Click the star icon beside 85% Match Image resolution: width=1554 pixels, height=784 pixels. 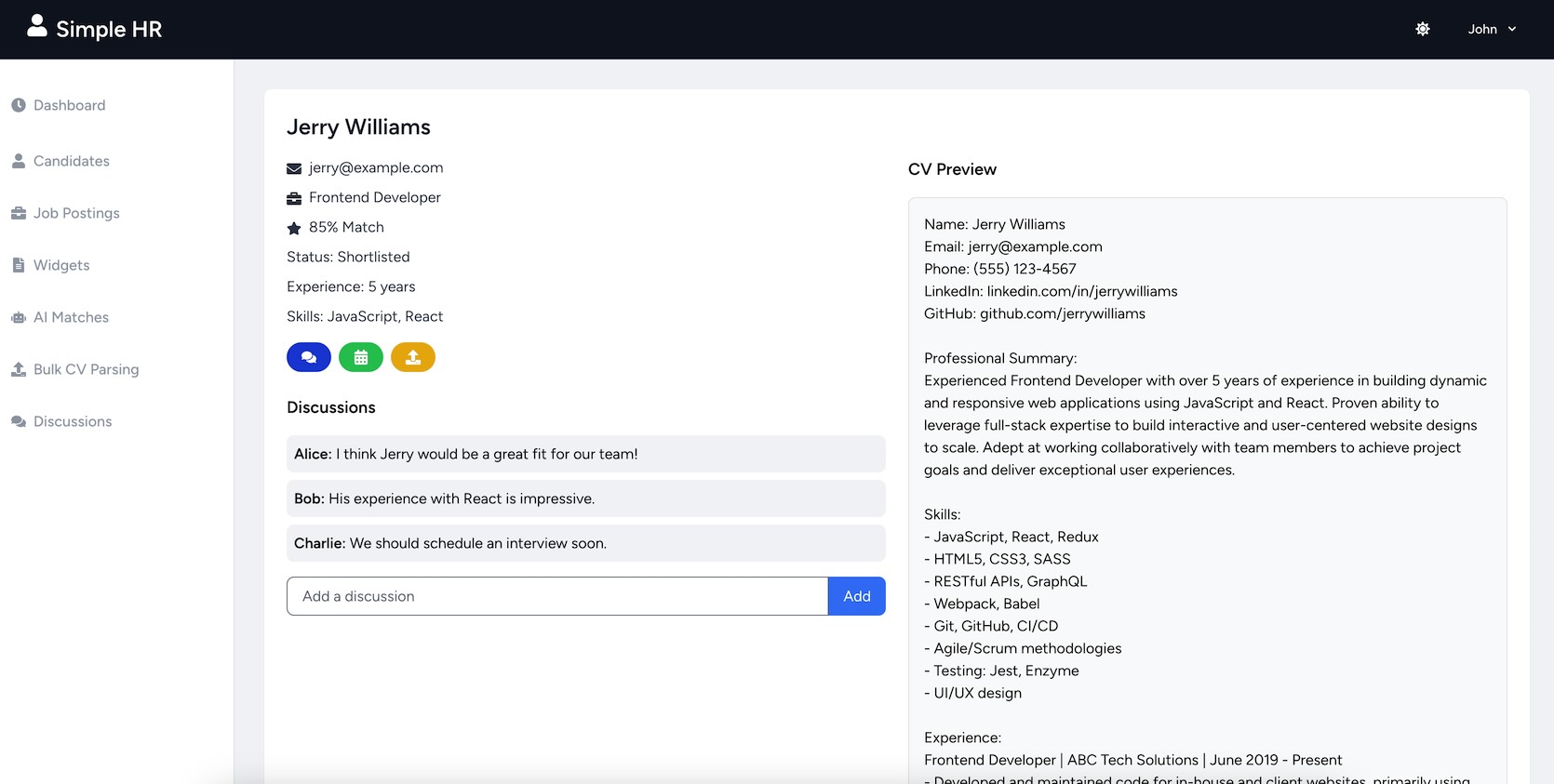[x=294, y=228]
